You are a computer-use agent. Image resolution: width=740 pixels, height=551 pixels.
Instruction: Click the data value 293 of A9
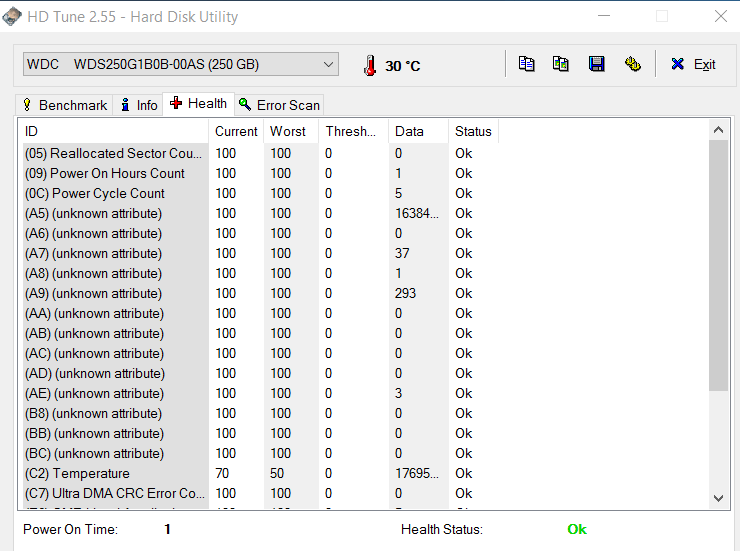coord(405,293)
